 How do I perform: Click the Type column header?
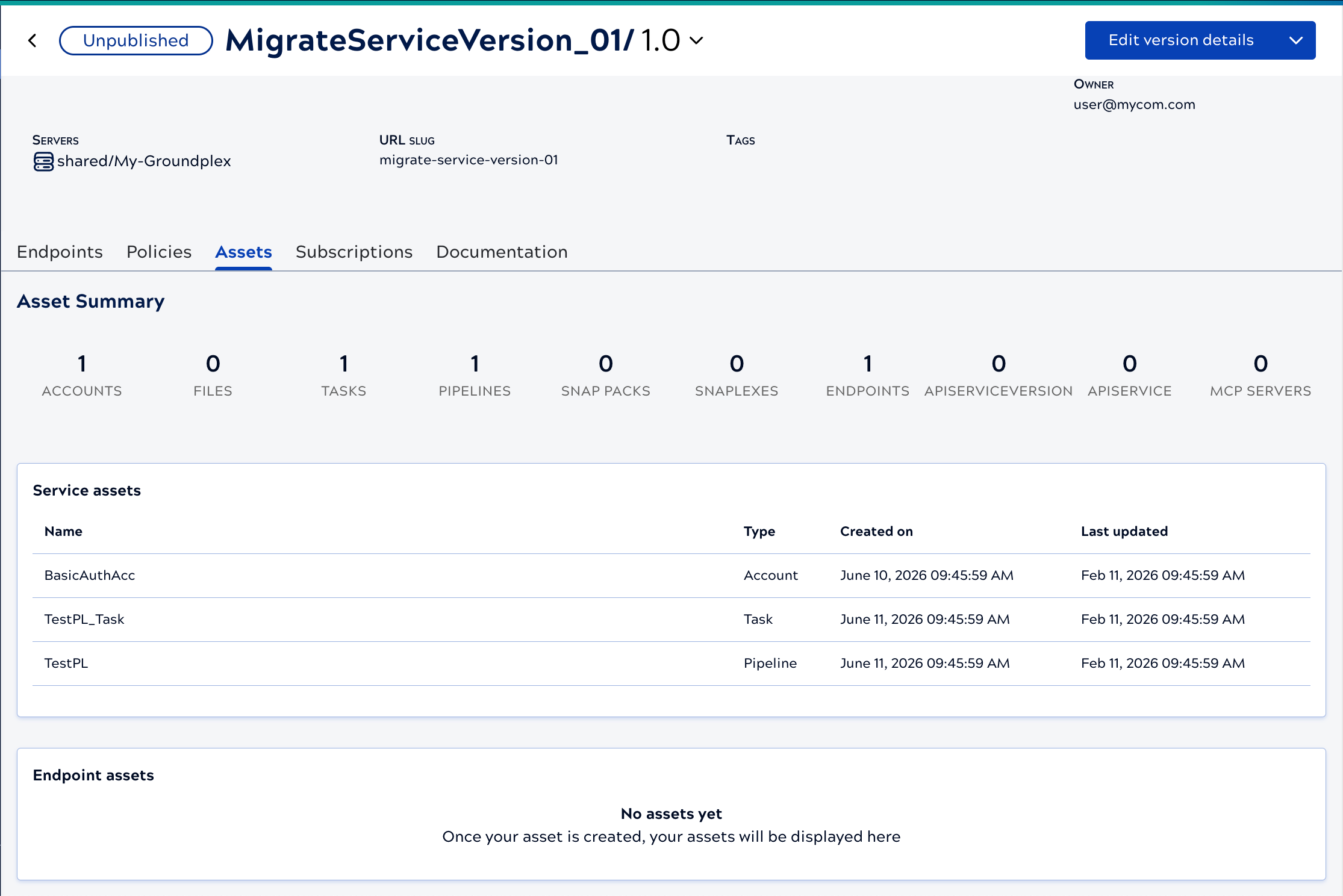(x=759, y=532)
